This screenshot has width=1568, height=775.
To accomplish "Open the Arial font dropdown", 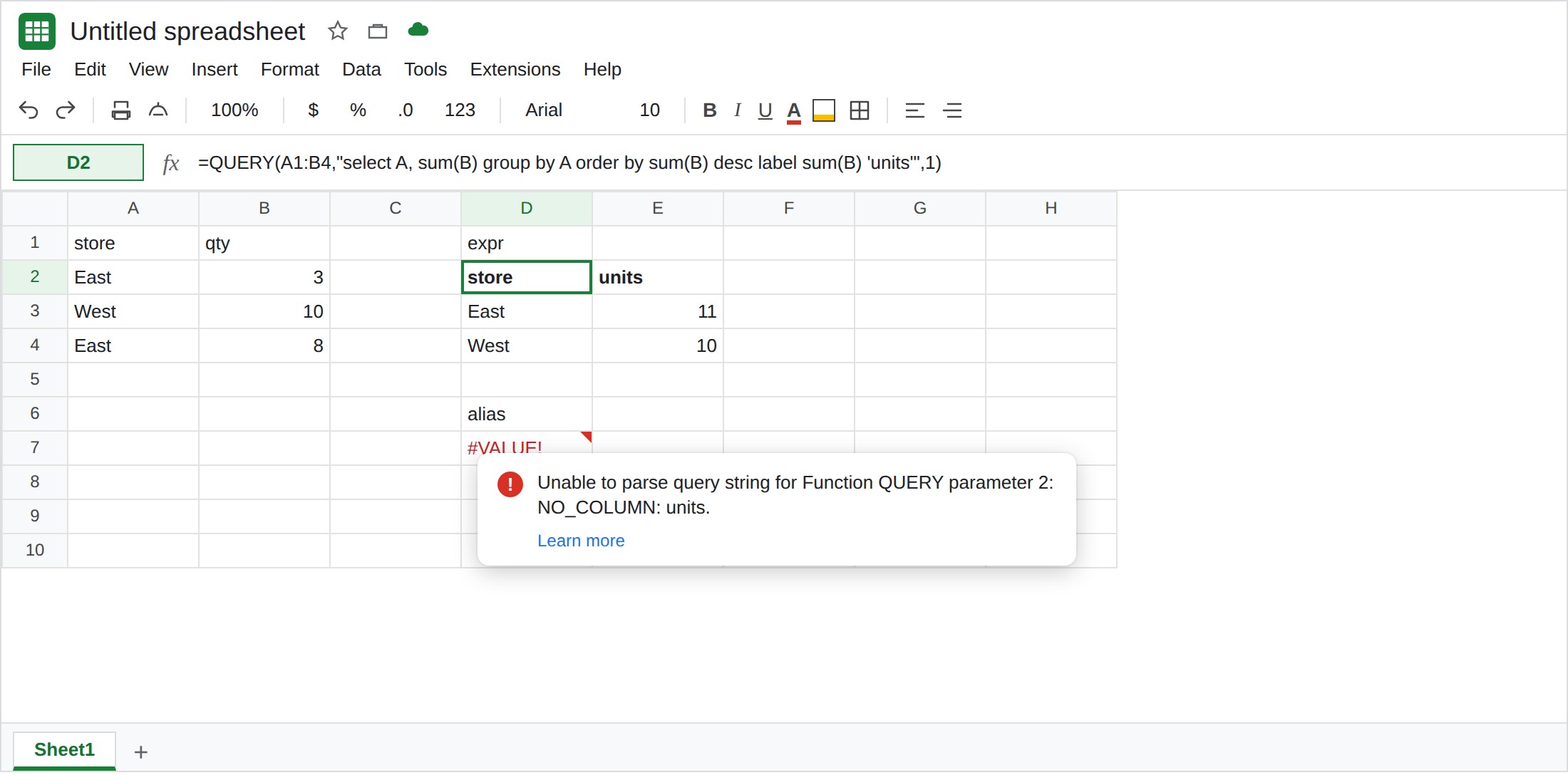I will tap(544, 110).
